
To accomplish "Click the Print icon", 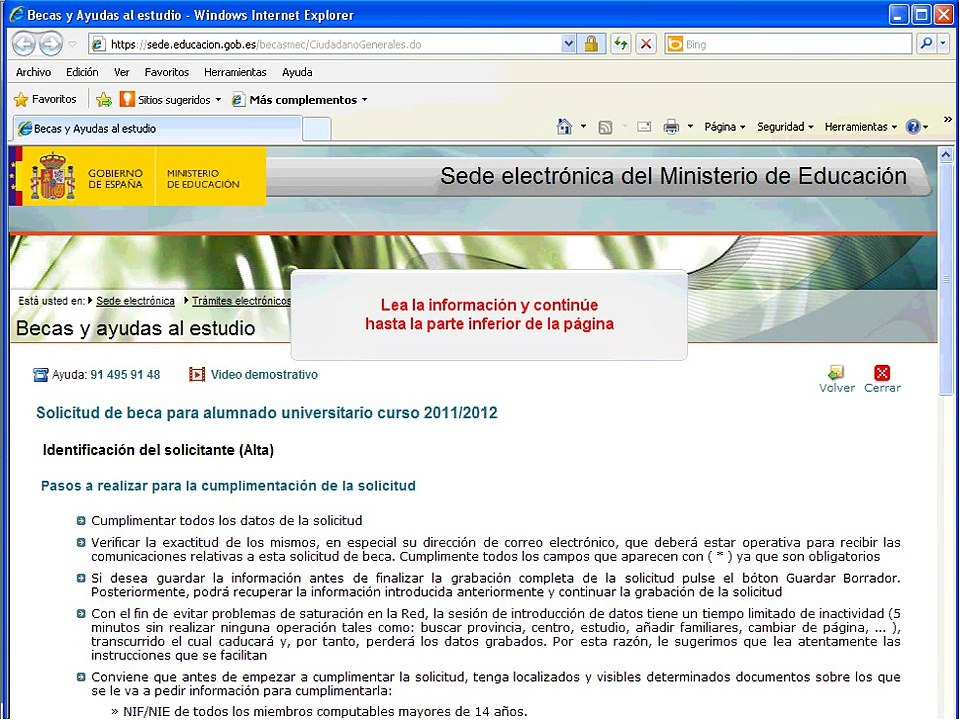I will pos(672,127).
